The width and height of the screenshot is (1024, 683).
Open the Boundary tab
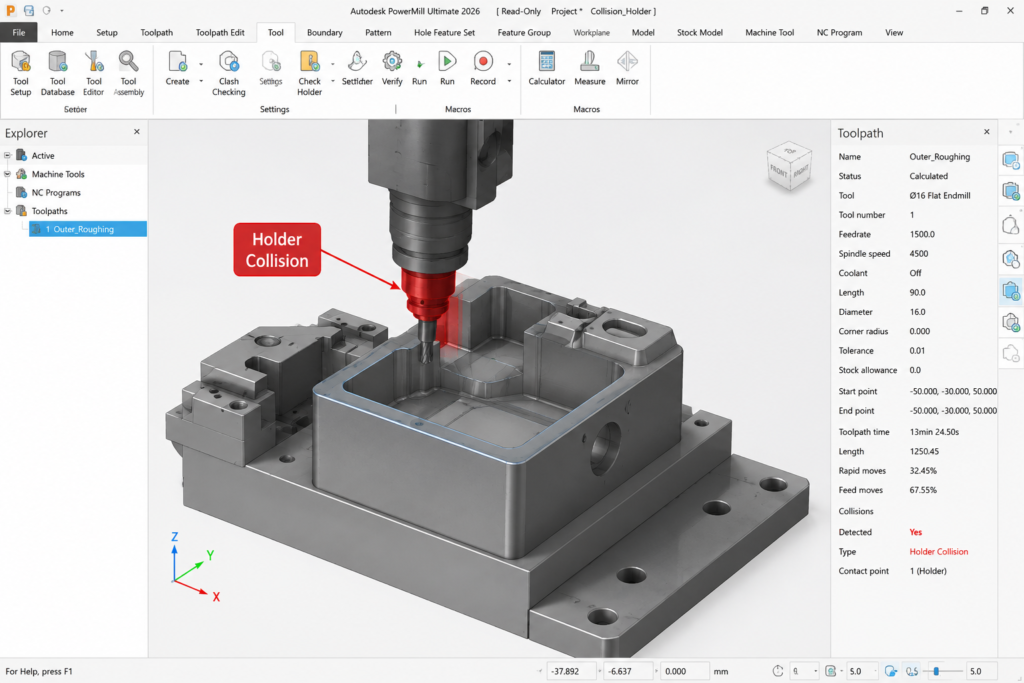[325, 32]
